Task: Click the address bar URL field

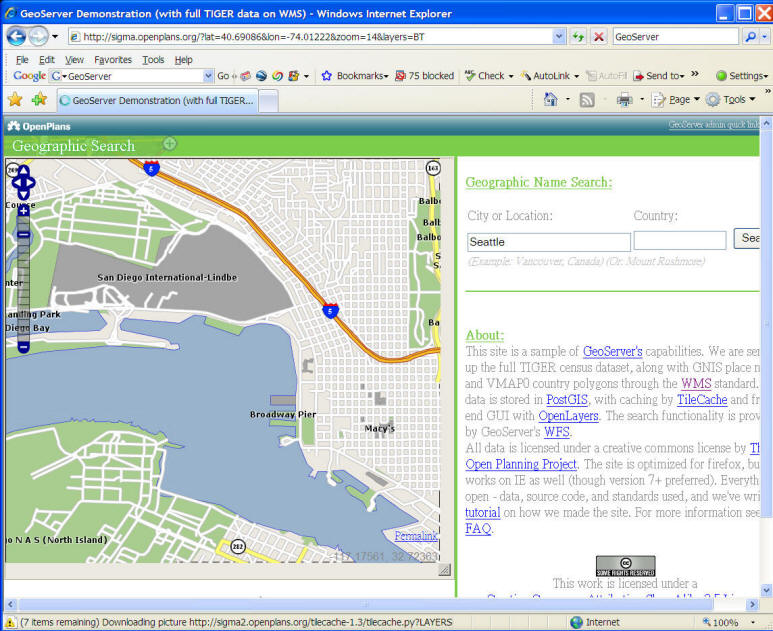Action: pyautogui.click(x=311, y=36)
